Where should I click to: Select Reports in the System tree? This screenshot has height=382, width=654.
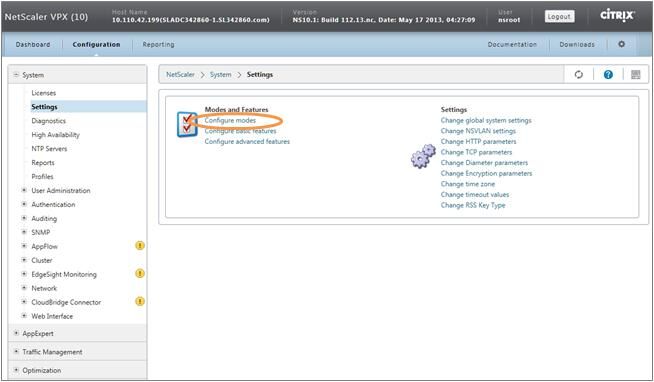pos(43,163)
